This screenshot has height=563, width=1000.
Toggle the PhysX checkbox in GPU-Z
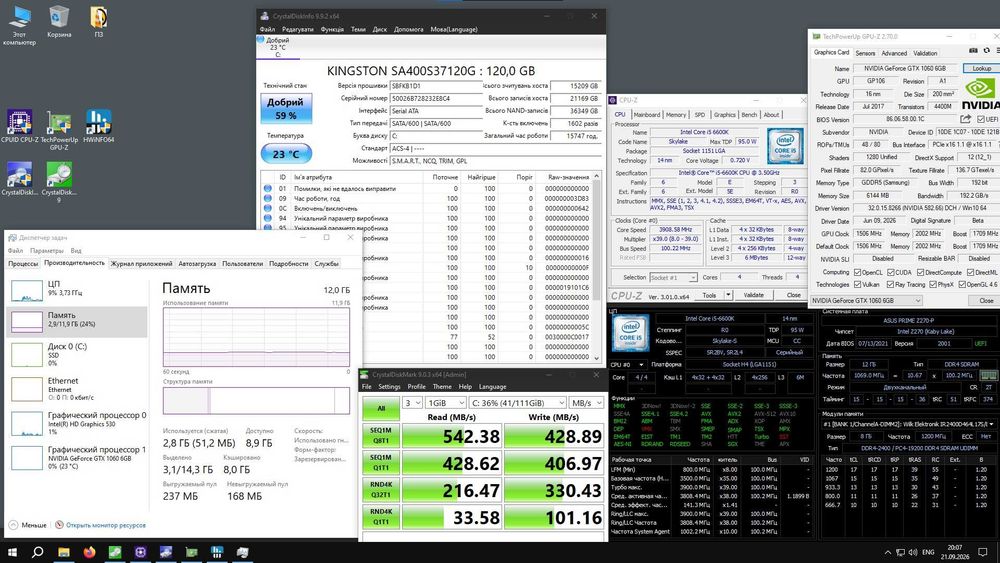point(932,284)
